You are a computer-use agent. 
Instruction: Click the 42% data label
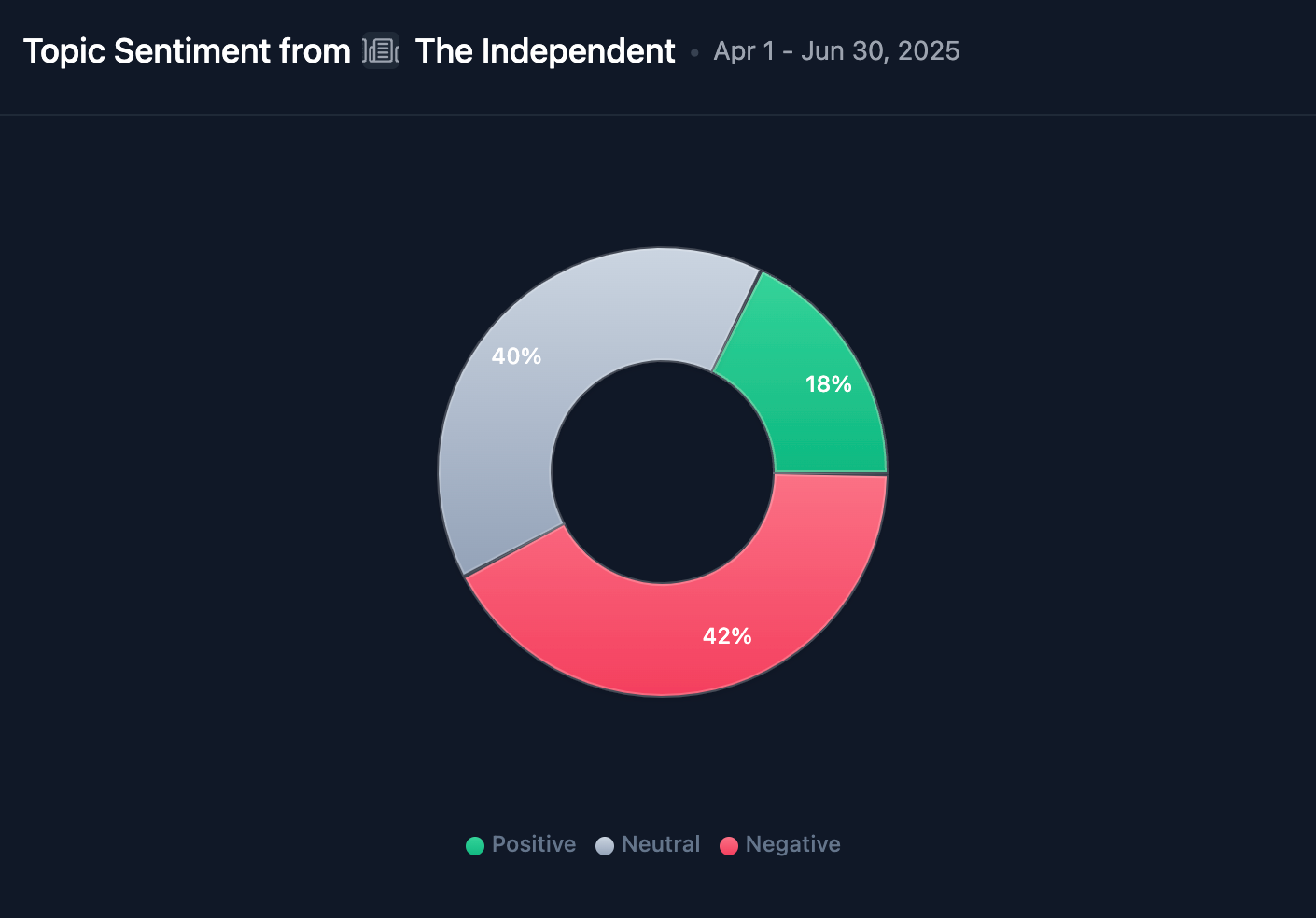click(727, 636)
